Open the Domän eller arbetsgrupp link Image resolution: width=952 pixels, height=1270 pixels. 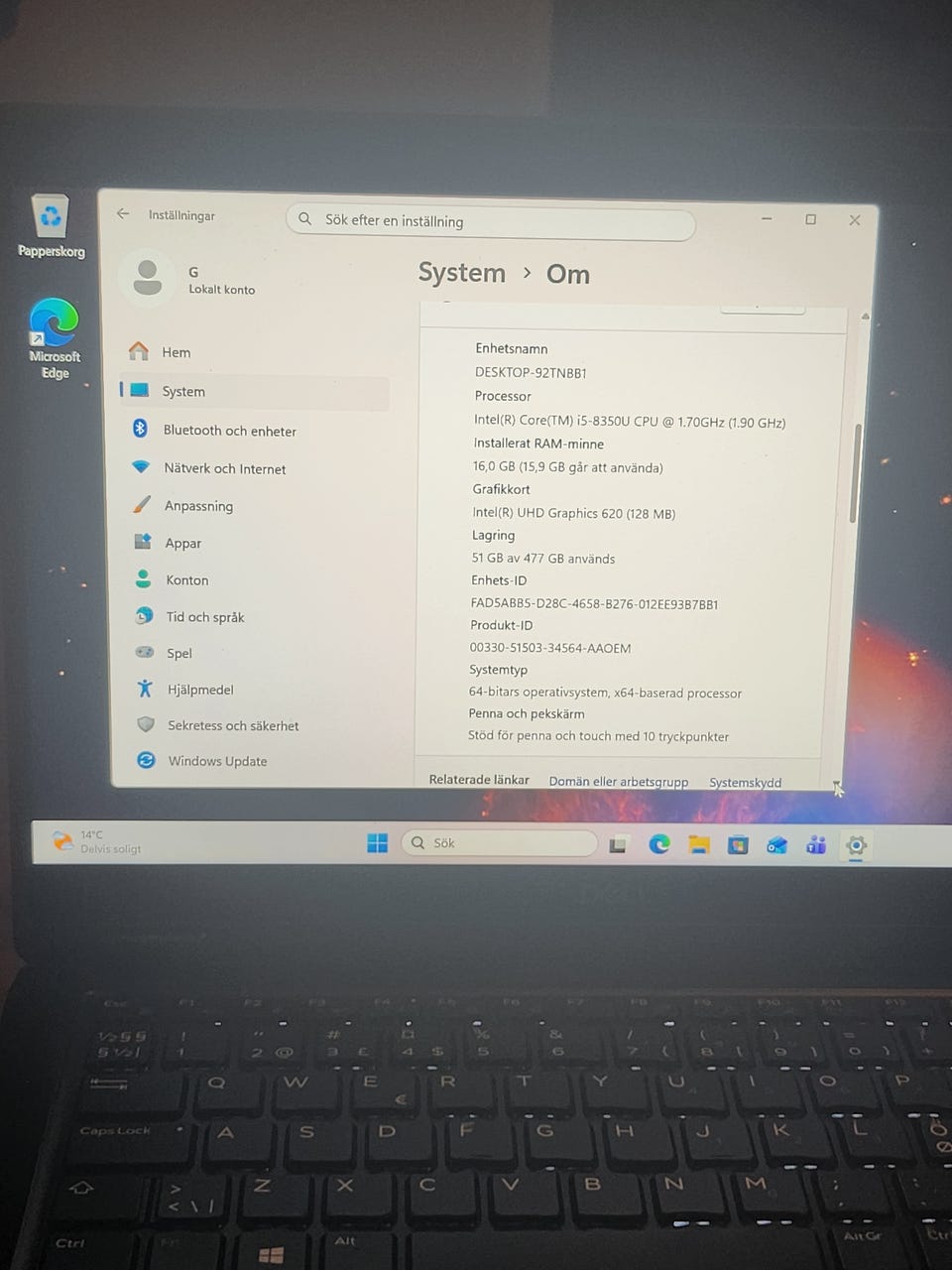click(x=619, y=782)
